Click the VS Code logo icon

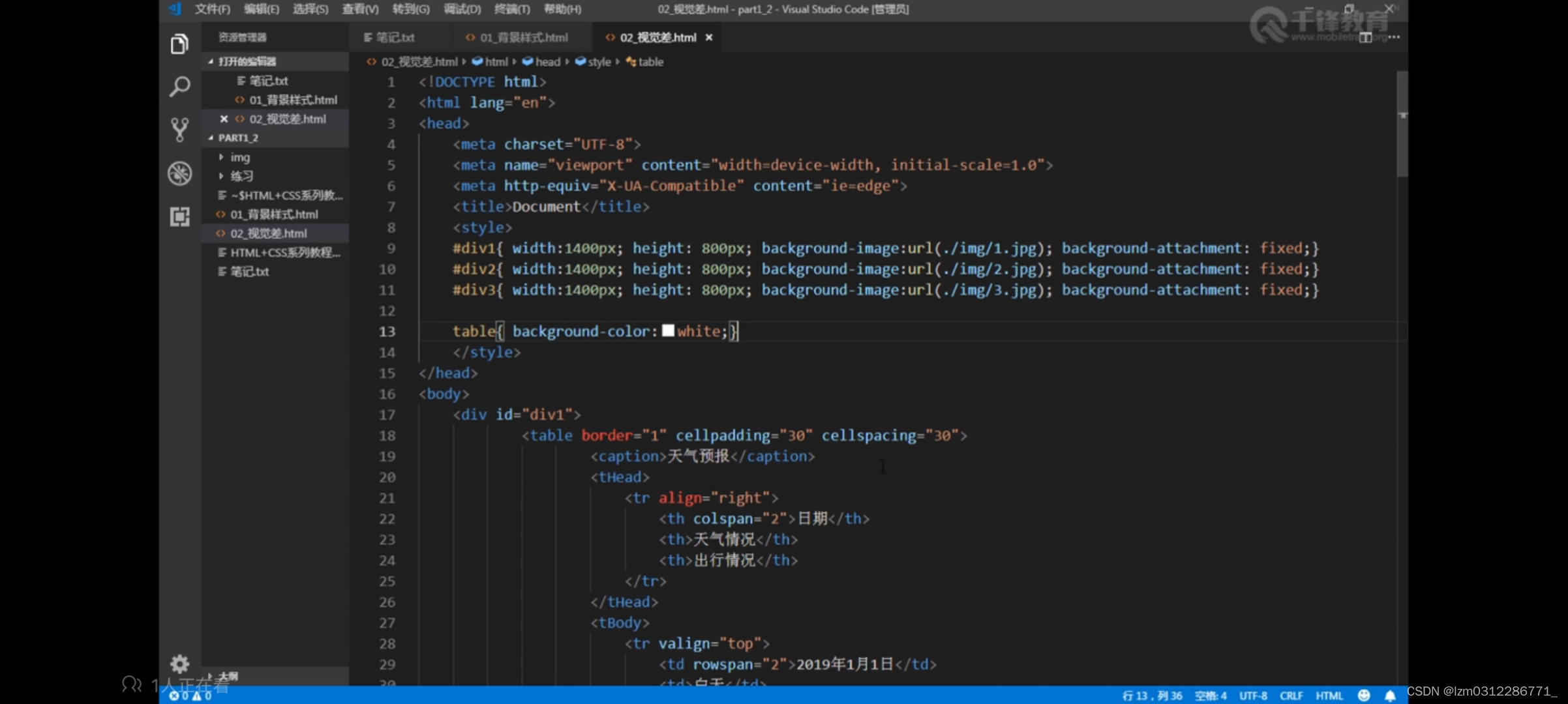175,9
